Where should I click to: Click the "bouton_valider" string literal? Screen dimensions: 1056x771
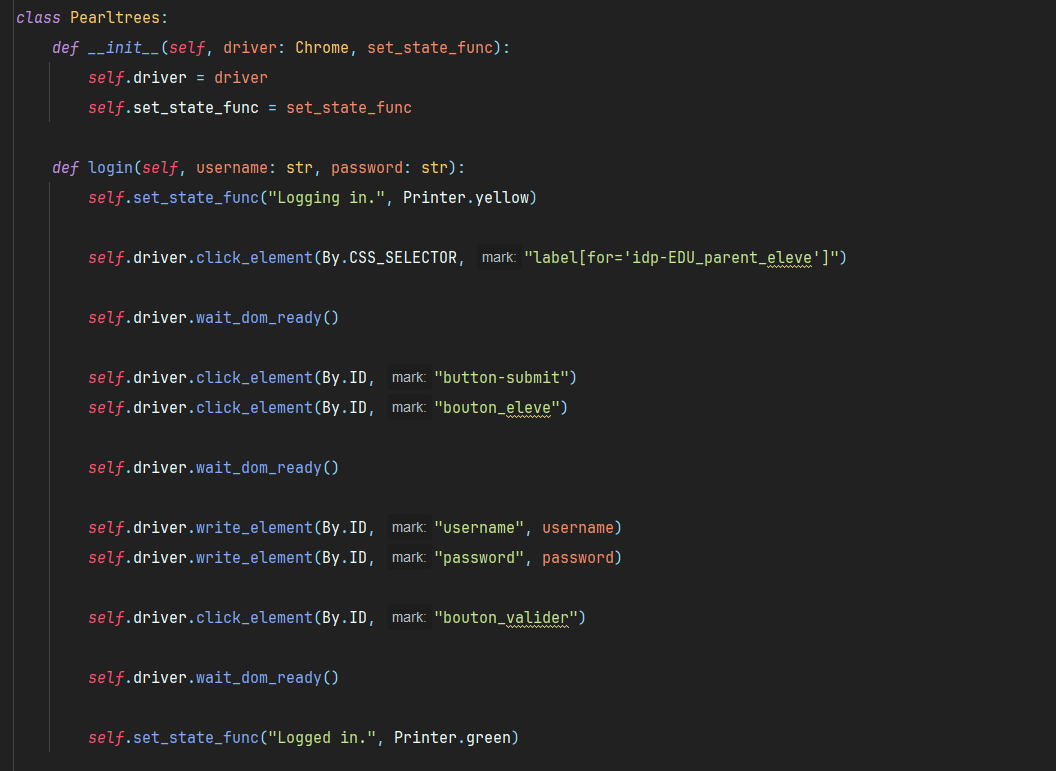point(506,618)
